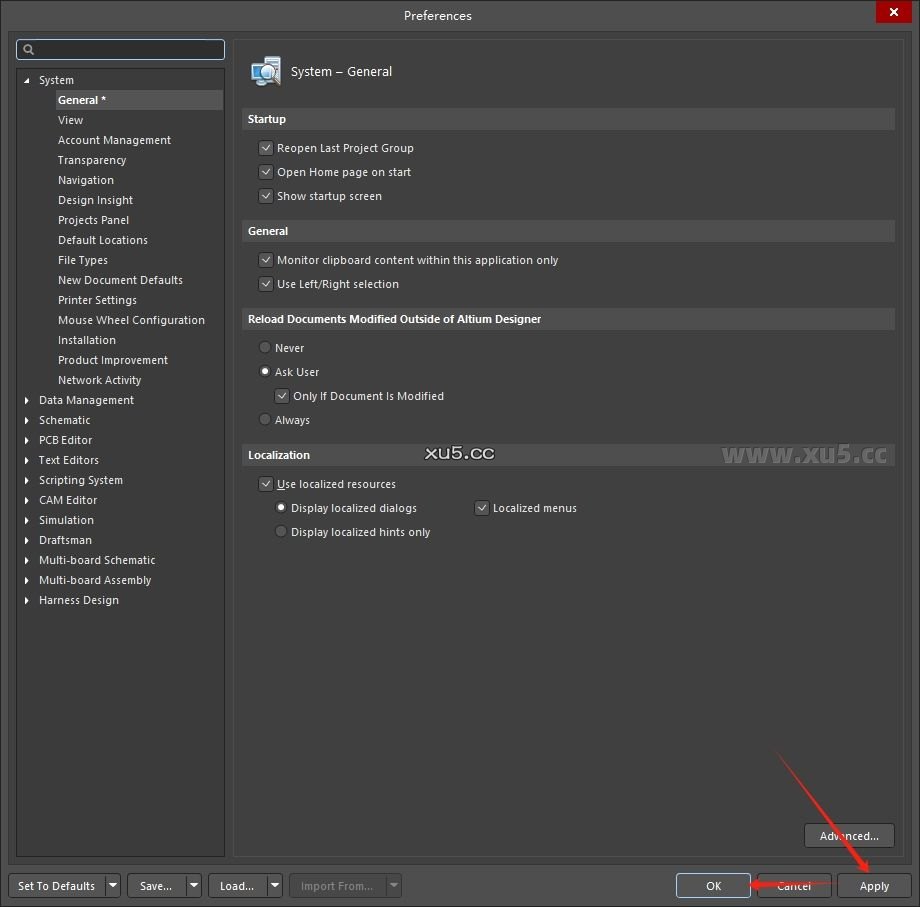This screenshot has height=907, width=920.
Task: Click Set To Defaults
Action: point(57,886)
